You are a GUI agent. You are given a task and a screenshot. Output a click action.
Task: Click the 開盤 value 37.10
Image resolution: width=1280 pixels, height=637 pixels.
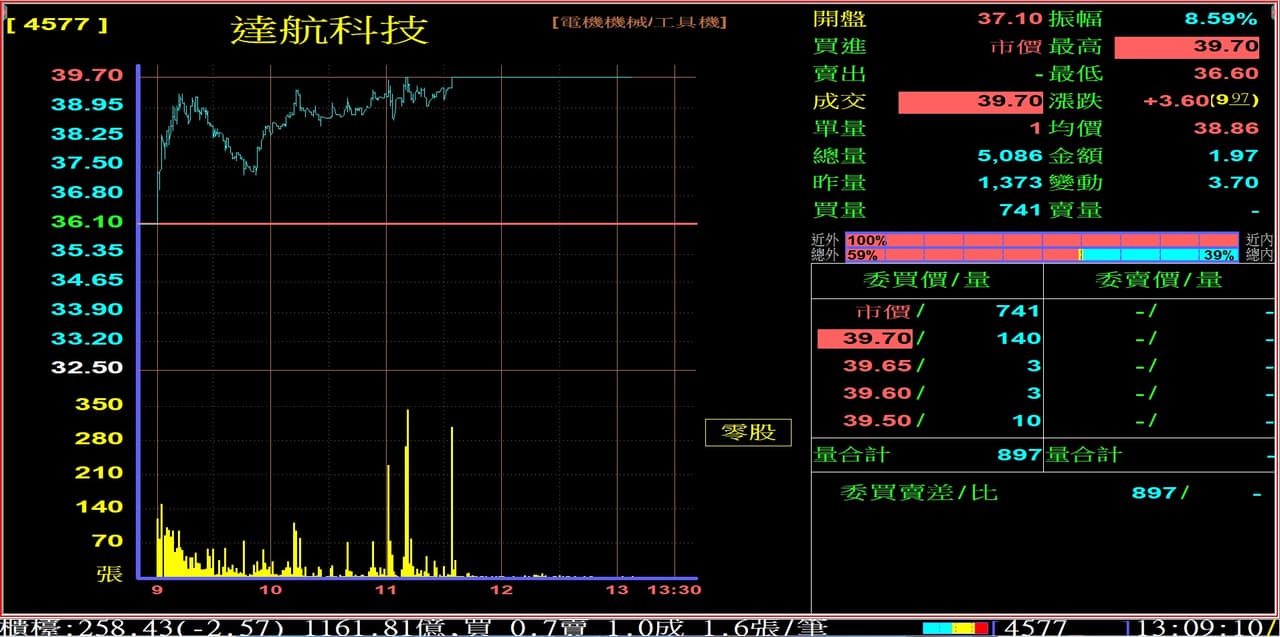(x=1010, y=19)
